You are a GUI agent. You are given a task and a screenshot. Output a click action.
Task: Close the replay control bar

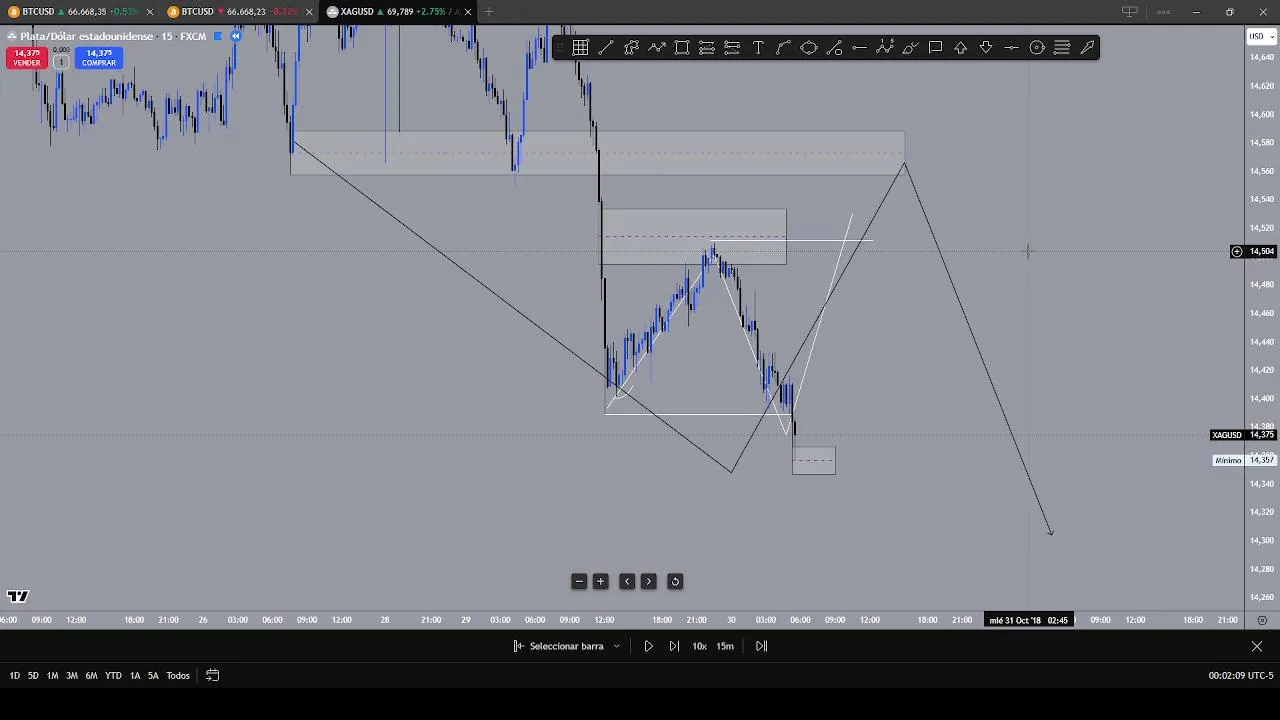click(x=1257, y=646)
